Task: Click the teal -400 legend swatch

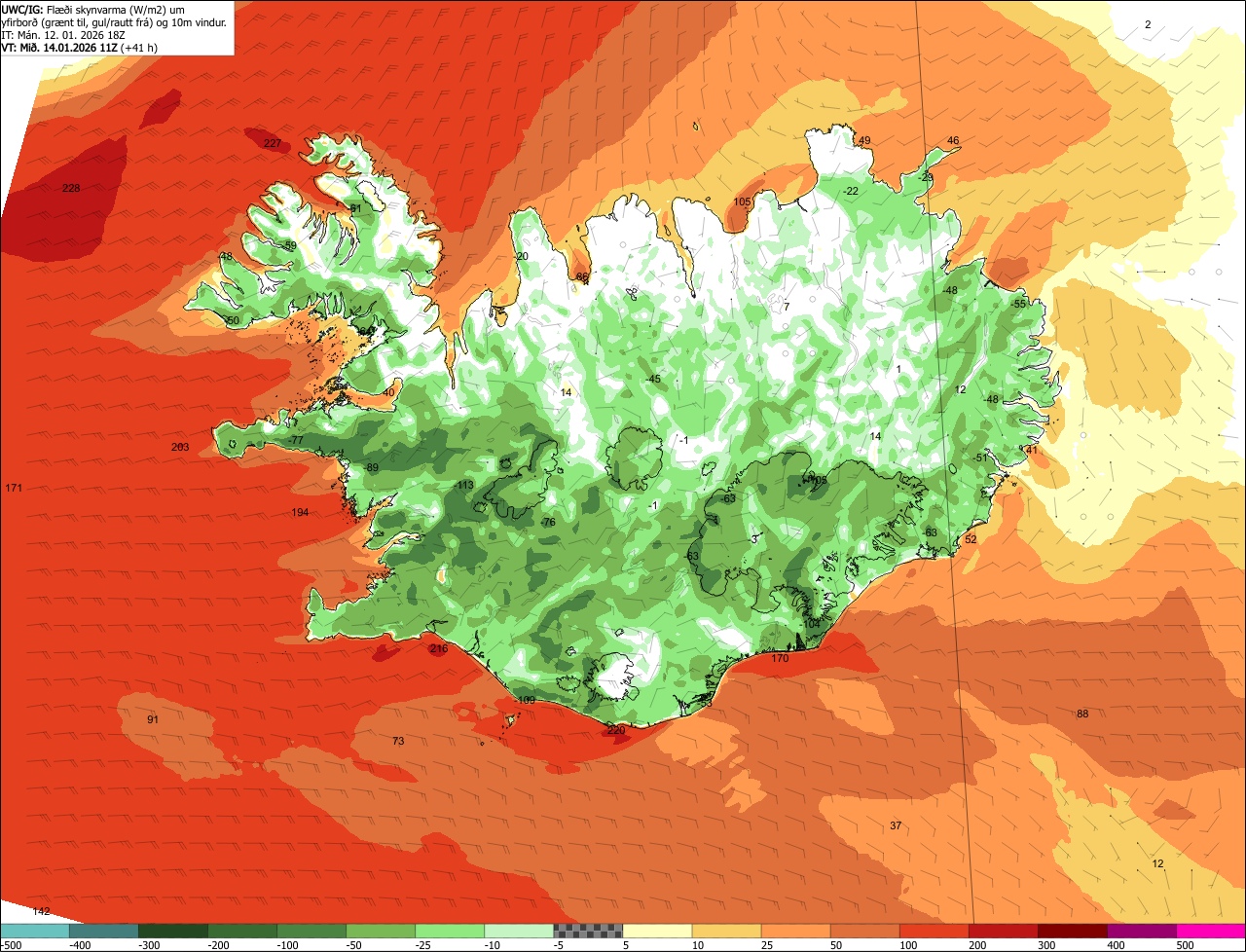Action: 103,931
